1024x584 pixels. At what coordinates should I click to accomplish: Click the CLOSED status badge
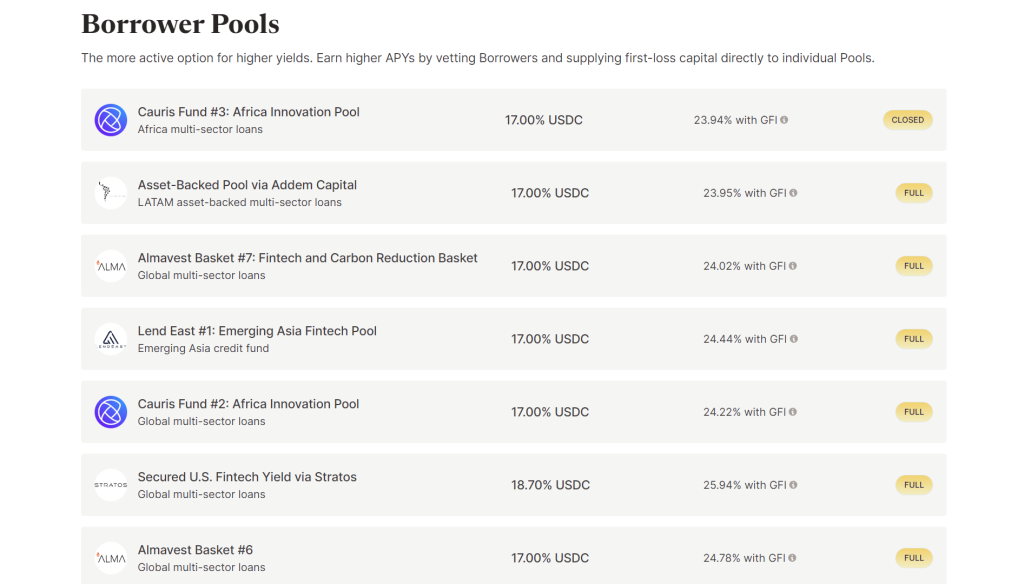coord(908,120)
